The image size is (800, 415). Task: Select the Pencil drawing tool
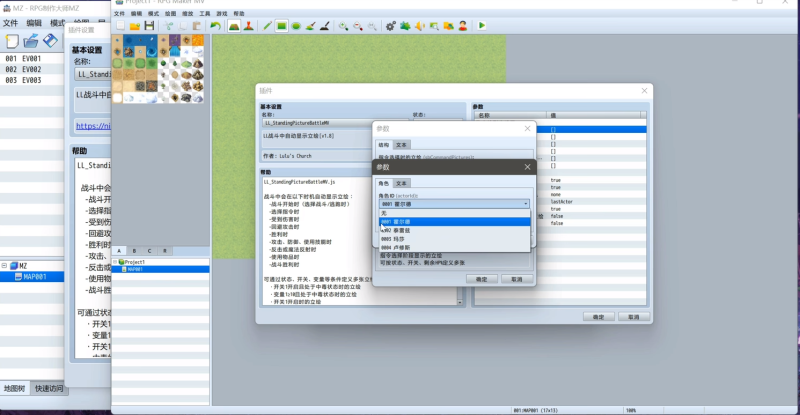pos(267,26)
